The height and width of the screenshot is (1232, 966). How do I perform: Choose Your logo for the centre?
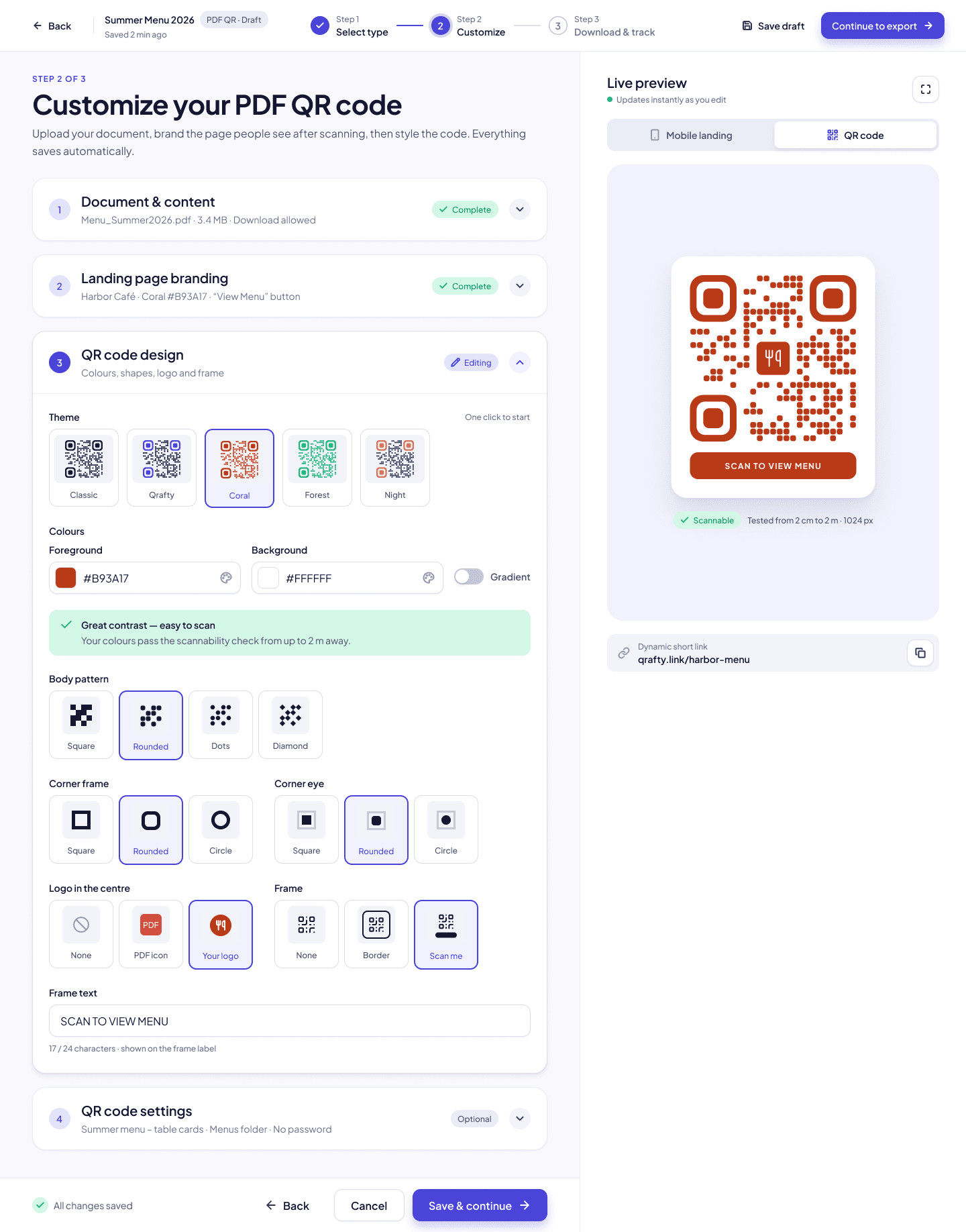coord(221,935)
